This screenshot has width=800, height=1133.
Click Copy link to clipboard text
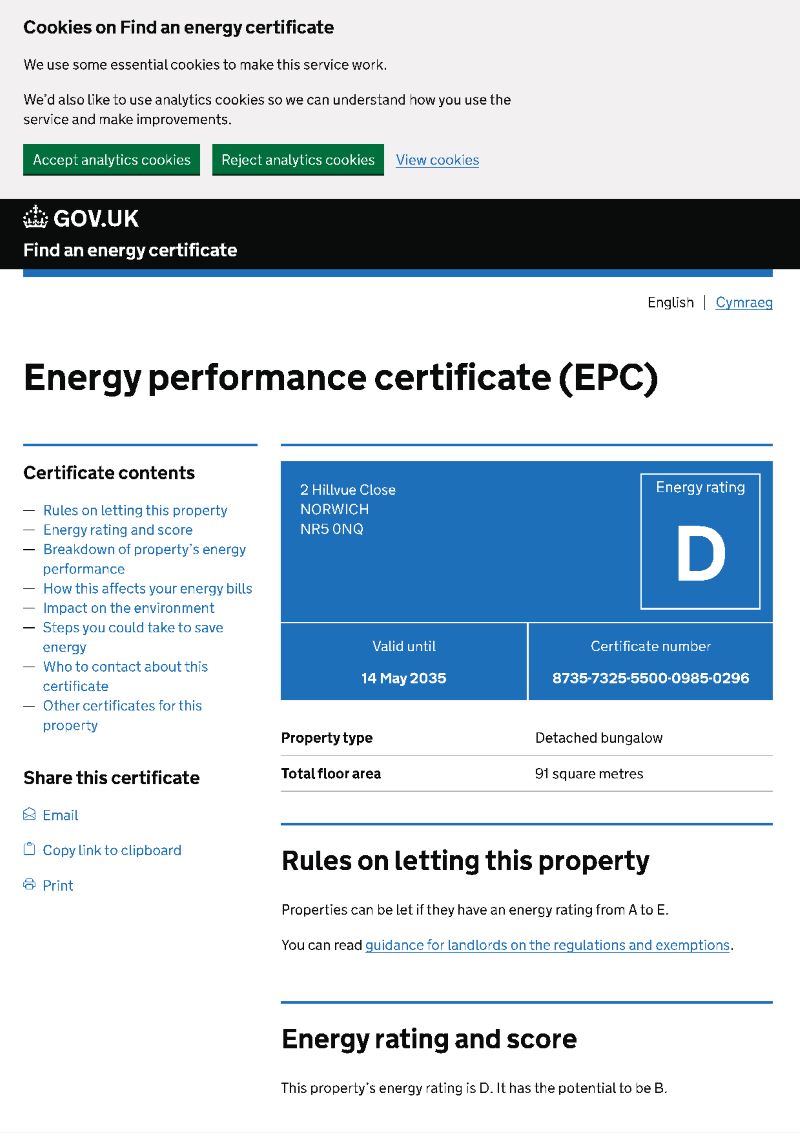112,850
